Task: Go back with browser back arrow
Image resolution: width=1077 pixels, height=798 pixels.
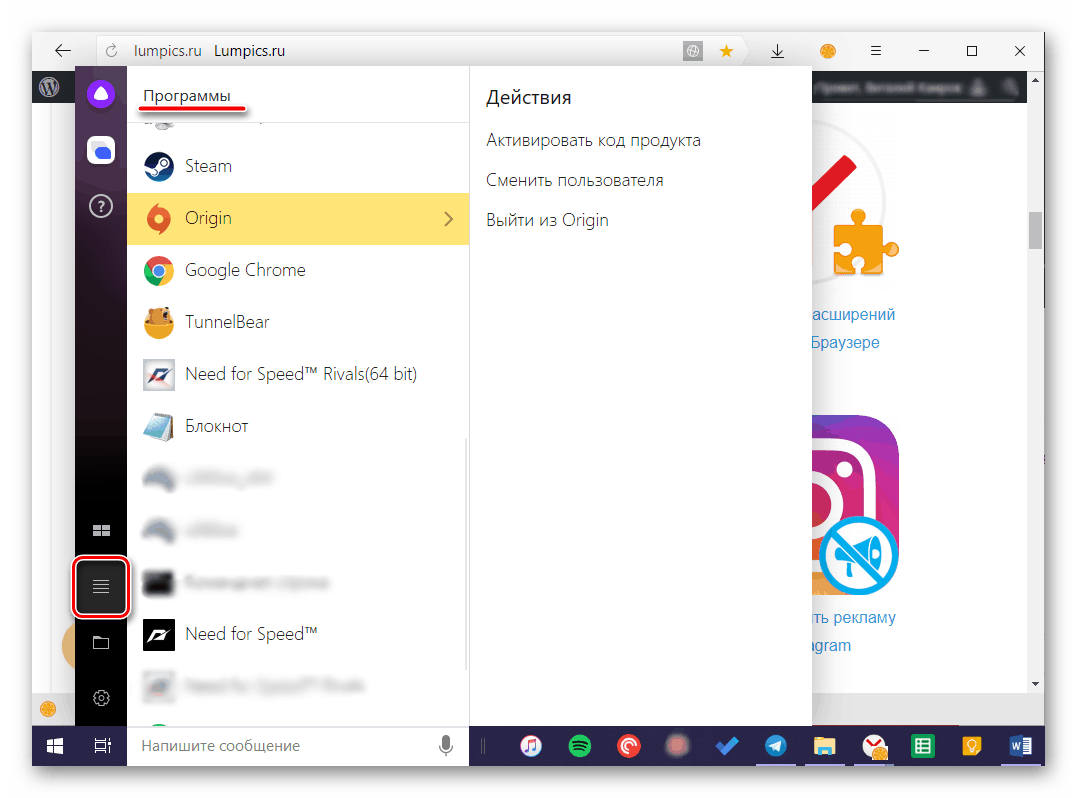Action: click(63, 51)
